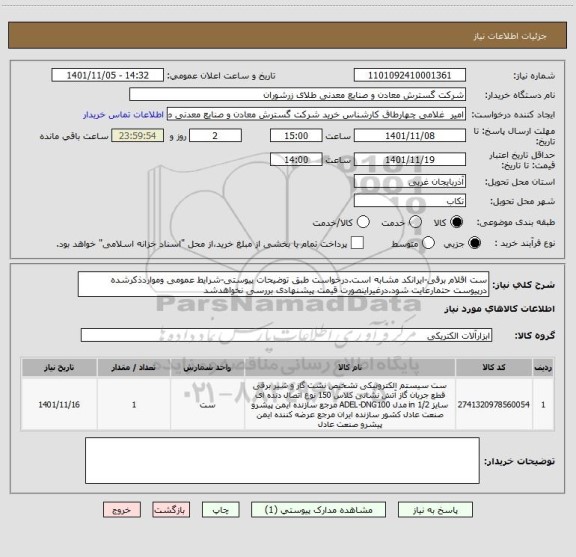Click the جزئیات اطلاعات نیاز header title
576x557 pixels.
510,36
